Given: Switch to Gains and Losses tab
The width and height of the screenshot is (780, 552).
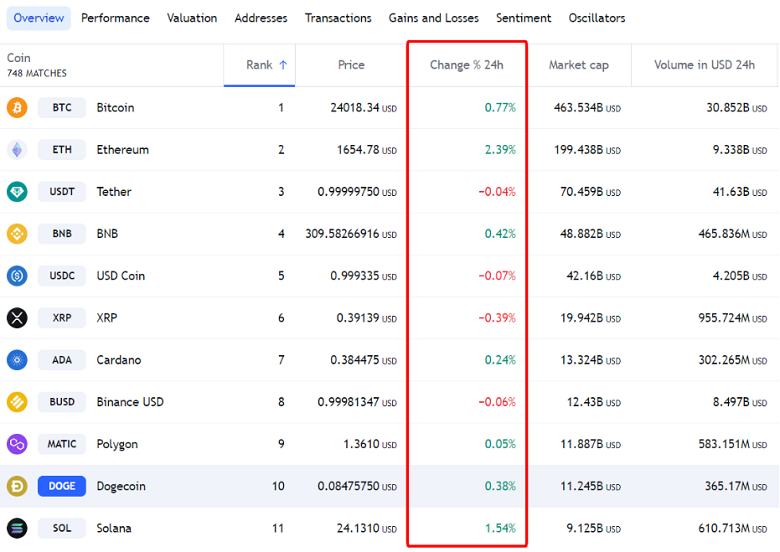Looking at the screenshot, I should 434,18.
